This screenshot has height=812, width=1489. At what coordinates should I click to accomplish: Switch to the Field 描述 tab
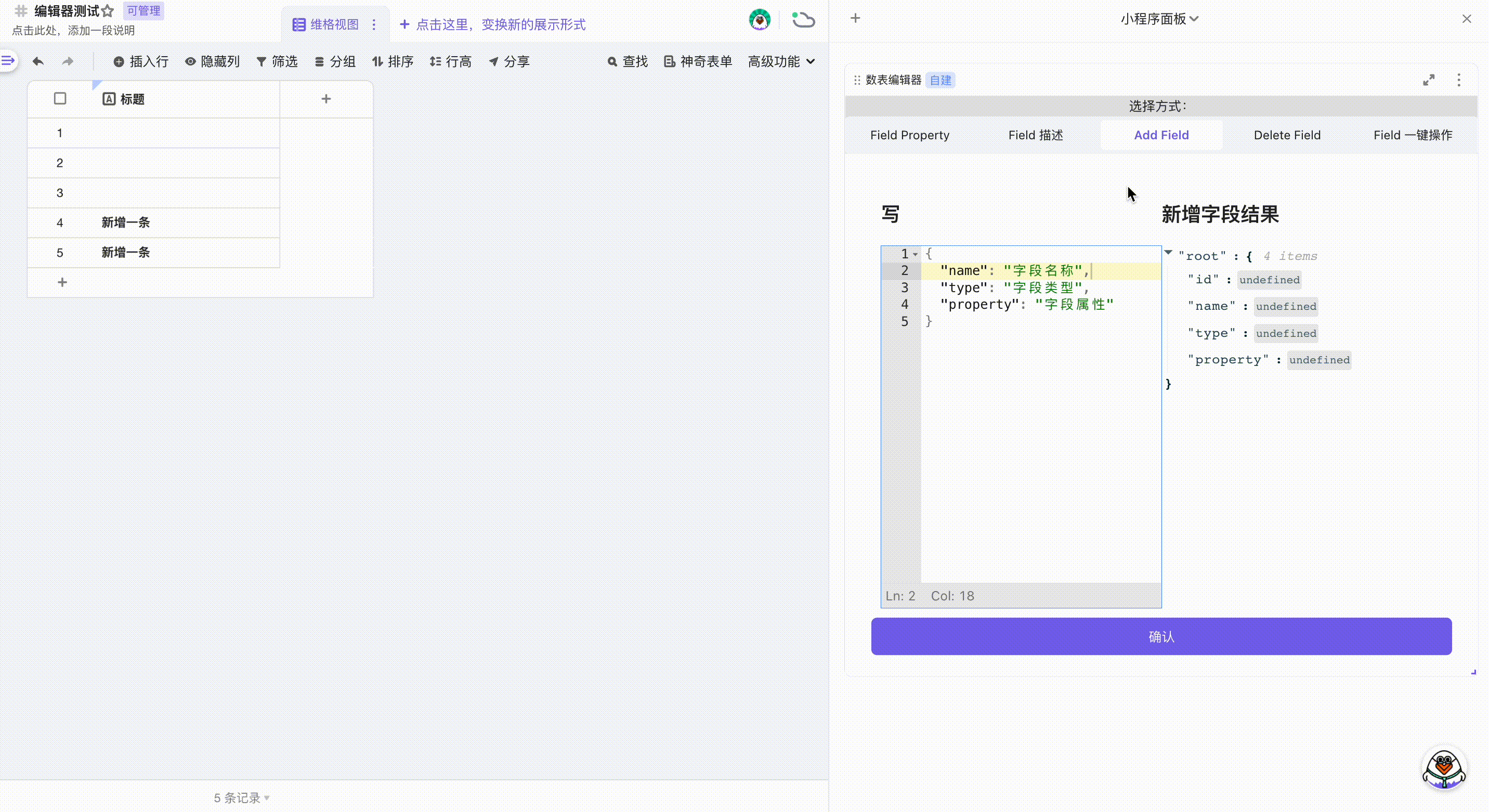[x=1035, y=135]
